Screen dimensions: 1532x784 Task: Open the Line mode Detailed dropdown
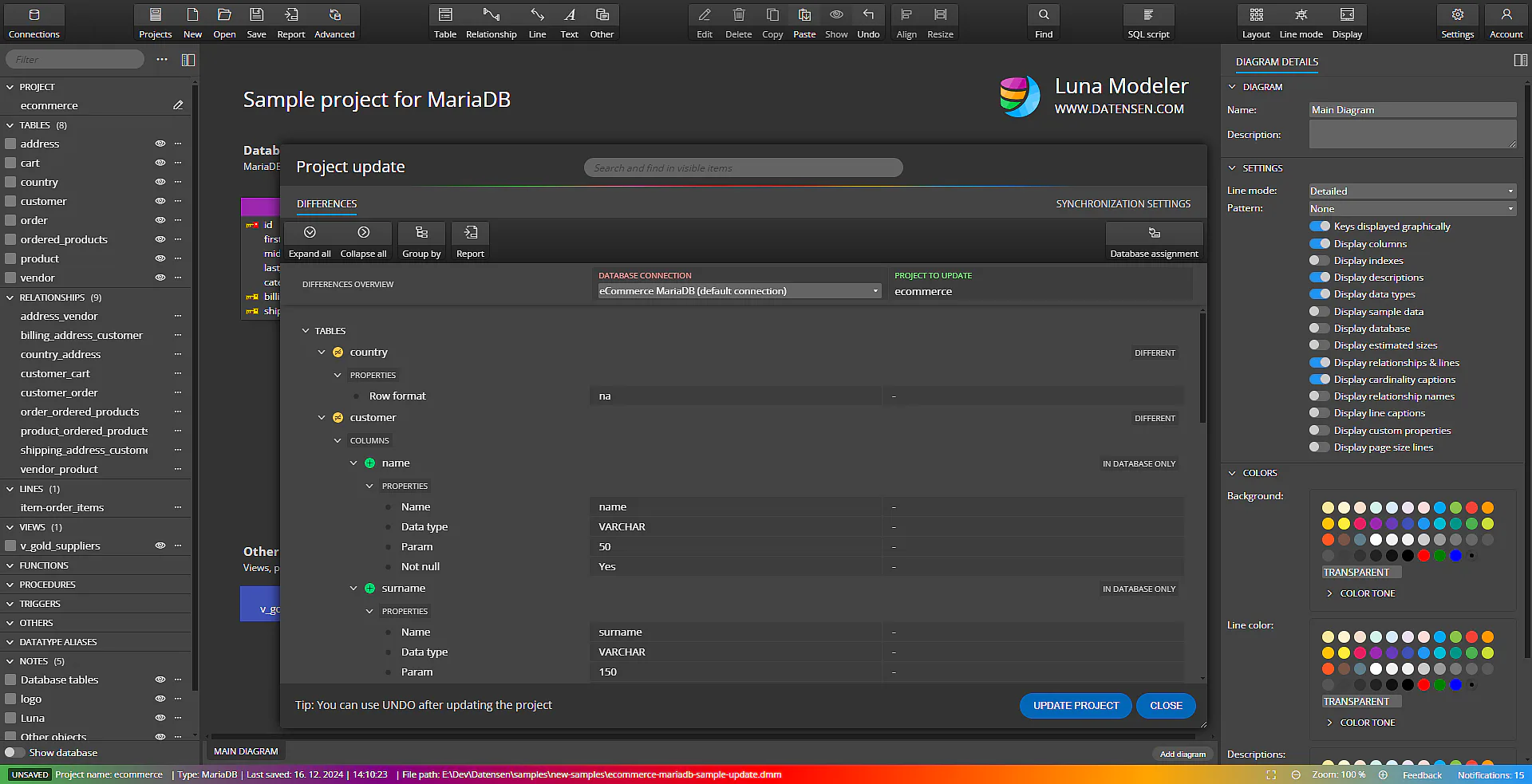coord(1412,191)
